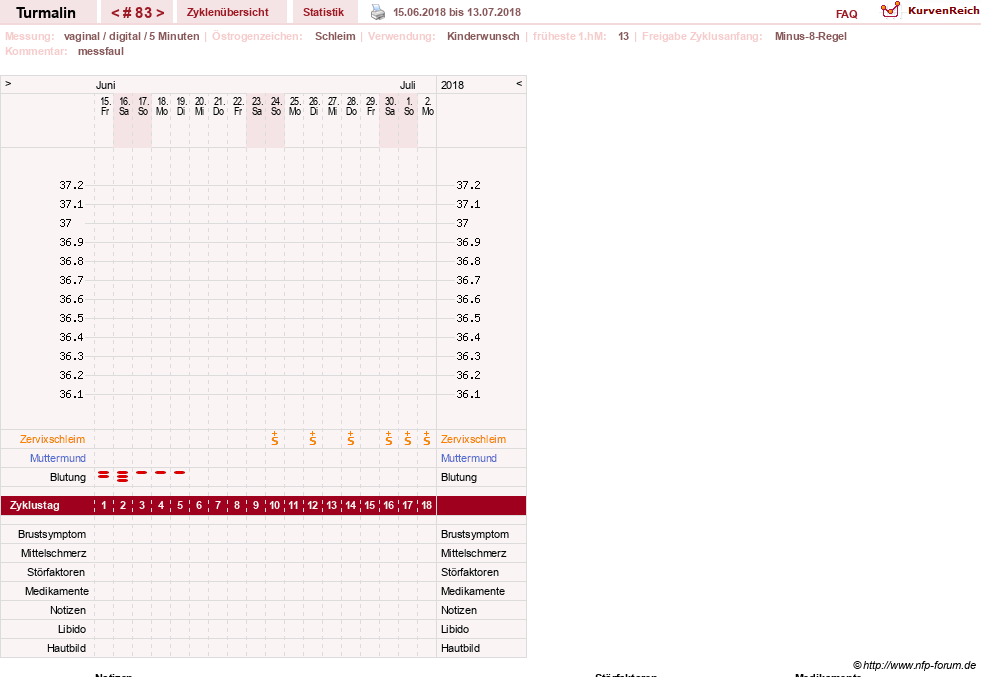Screen dimensions: 981x677
Task: Click cervical mucus S+ symbol on cycle day 16
Action: point(389,438)
